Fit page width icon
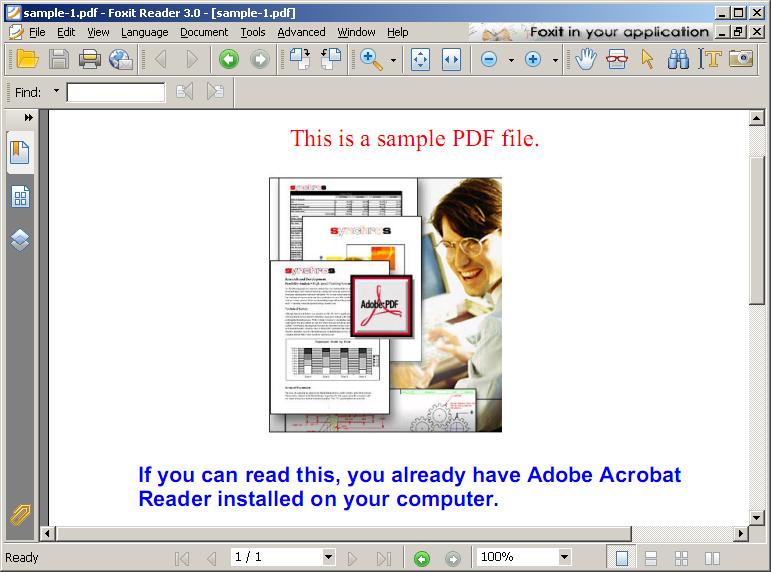The height and width of the screenshot is (572, 771). (451, 60)
